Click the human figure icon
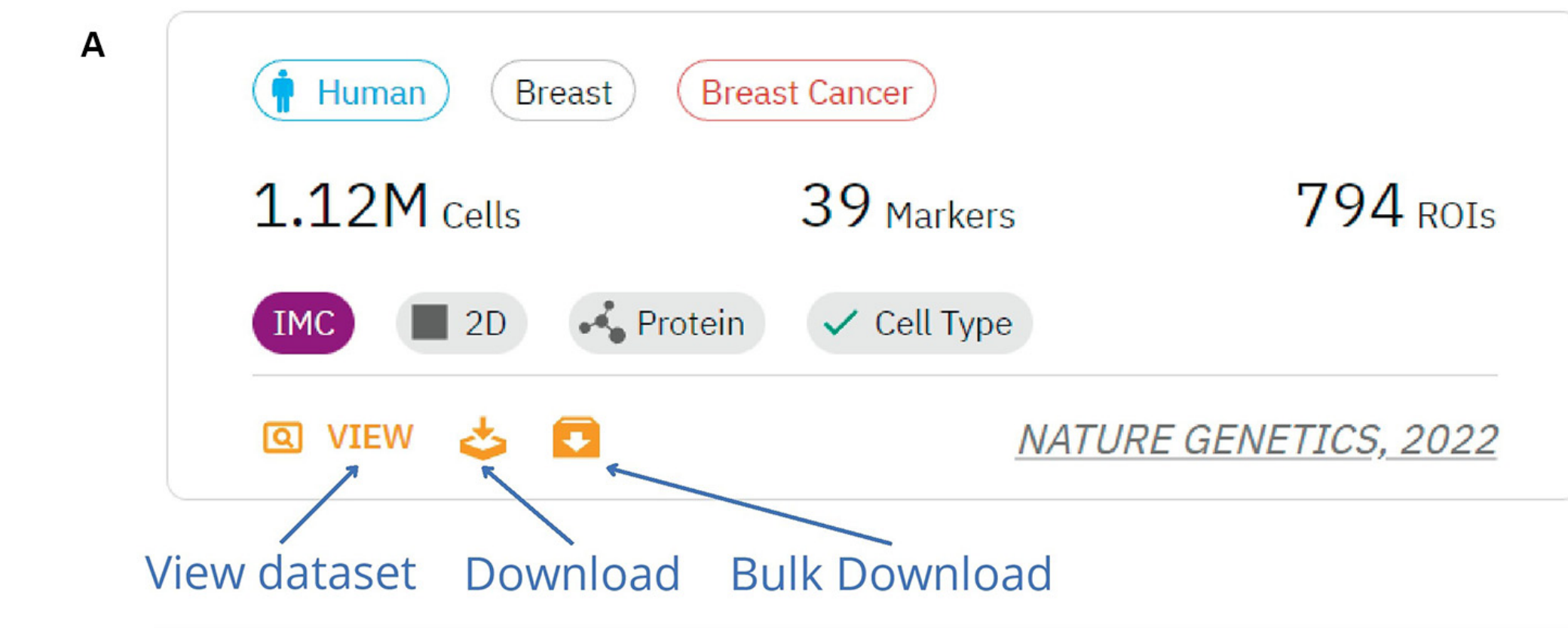1568x628 pixels. [x=283, y=91]
